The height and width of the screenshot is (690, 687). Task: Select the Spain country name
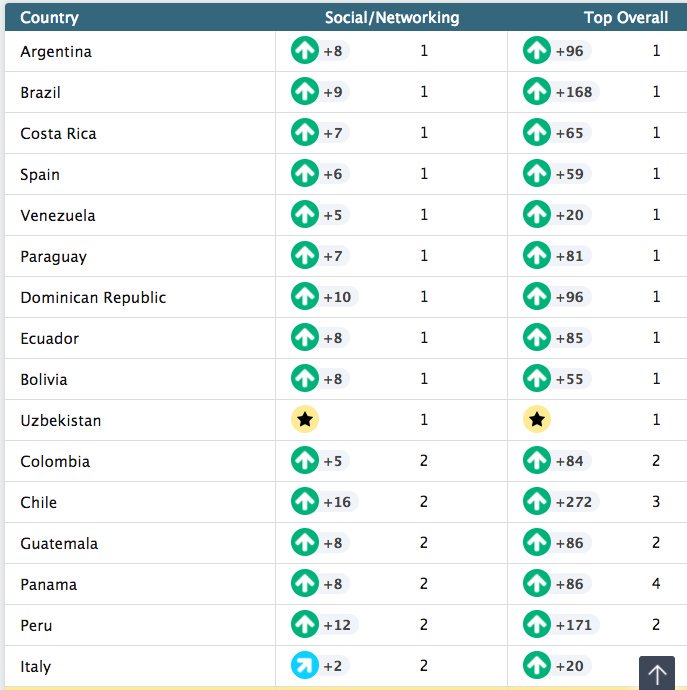40,175
